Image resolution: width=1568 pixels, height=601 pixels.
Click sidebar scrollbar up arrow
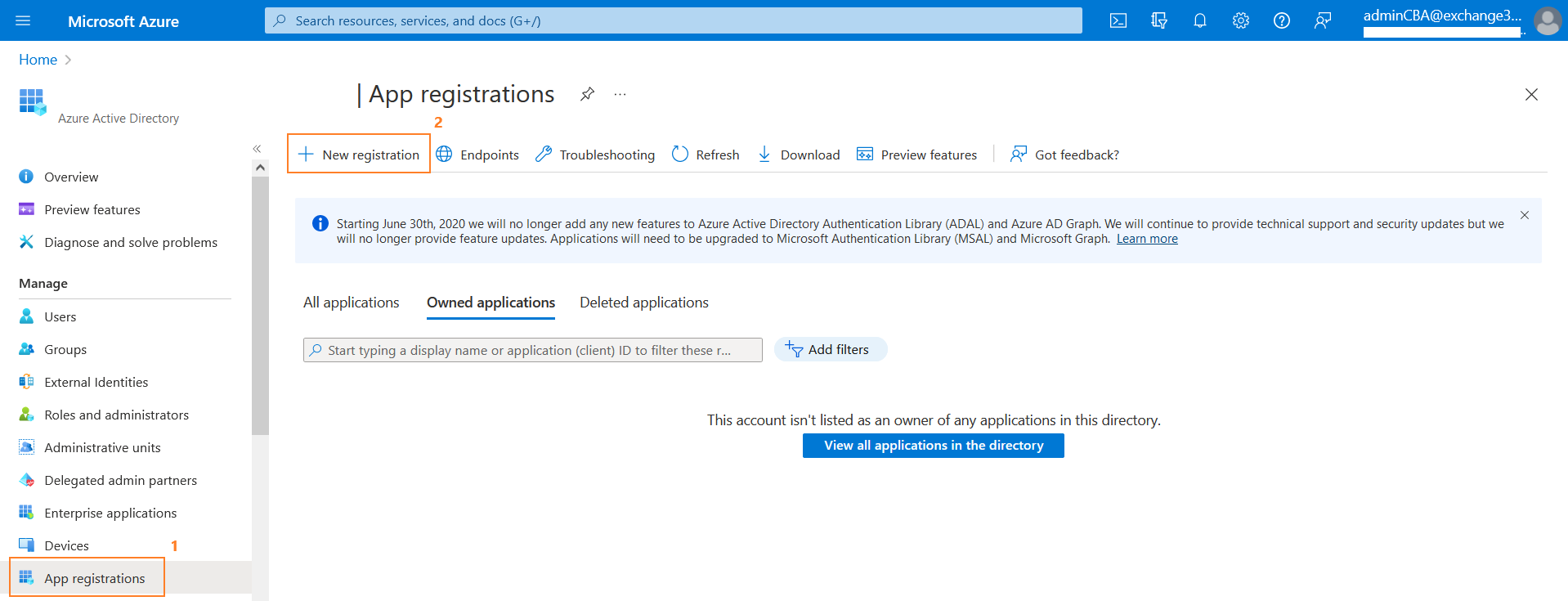260,168
